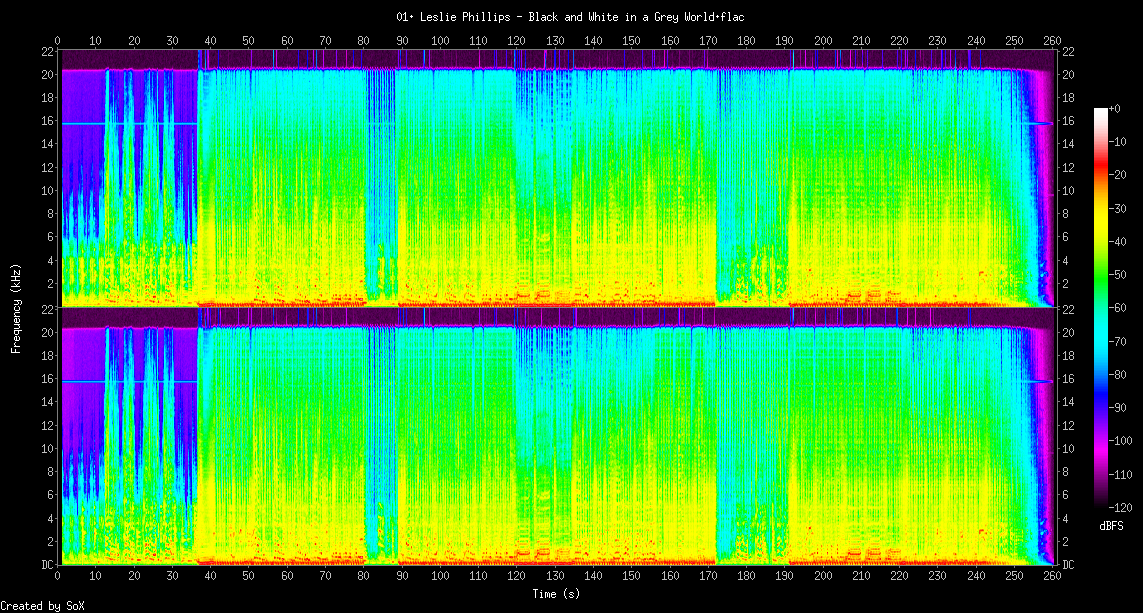Click the "Created by SoX" credit text
Image resolution: width=1143 pixels, height=613 pixels.
click(35, 606)
